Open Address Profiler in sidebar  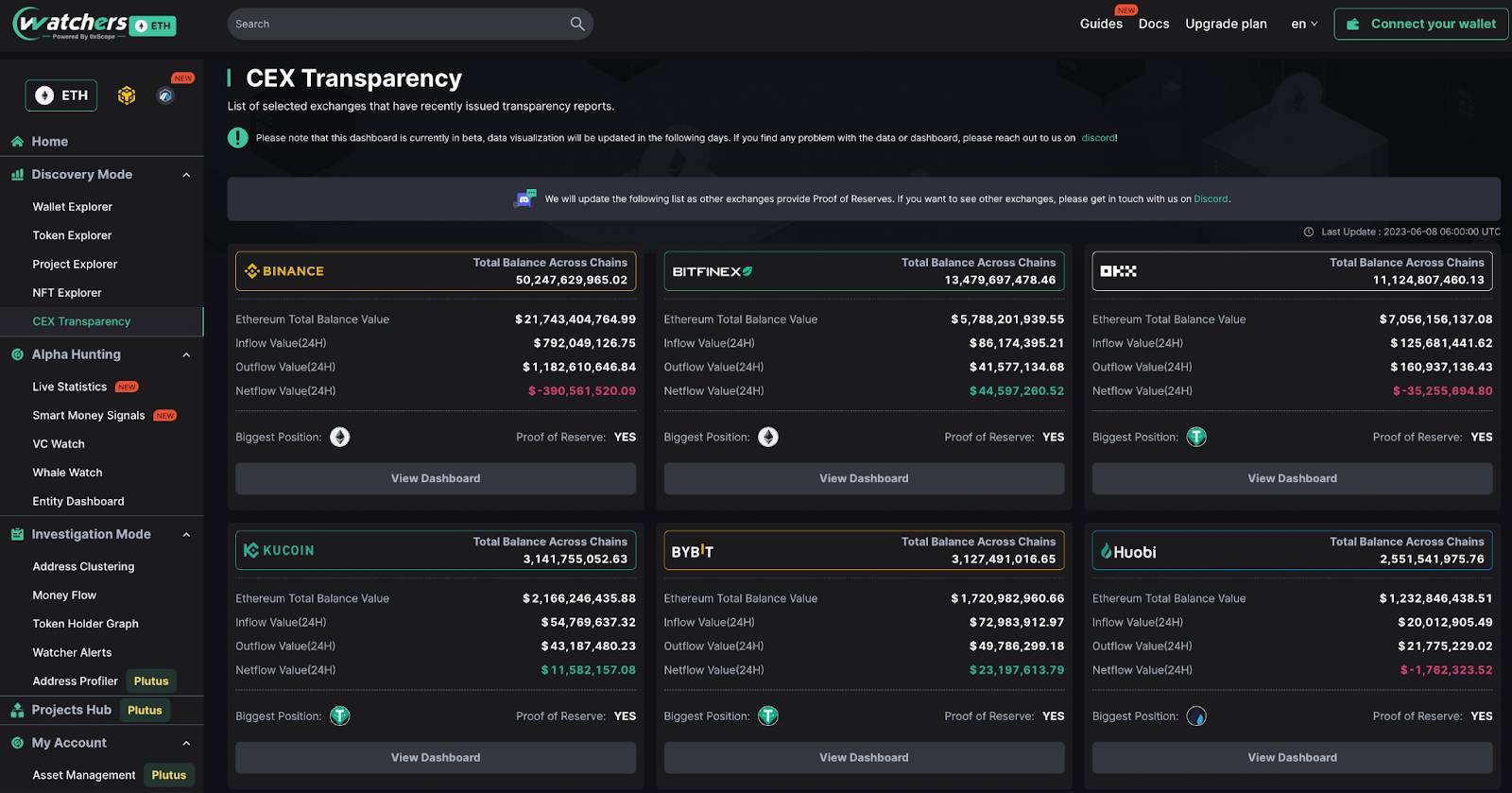76,681
